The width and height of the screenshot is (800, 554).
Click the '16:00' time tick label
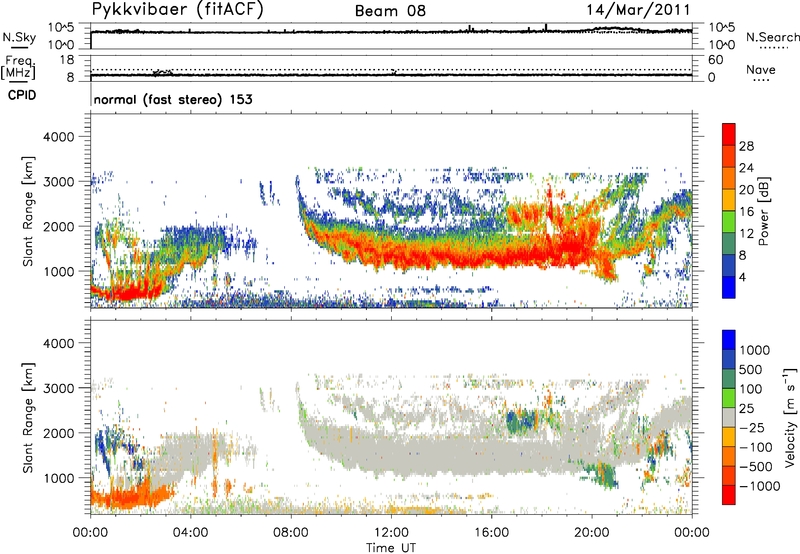coord(491,533)
